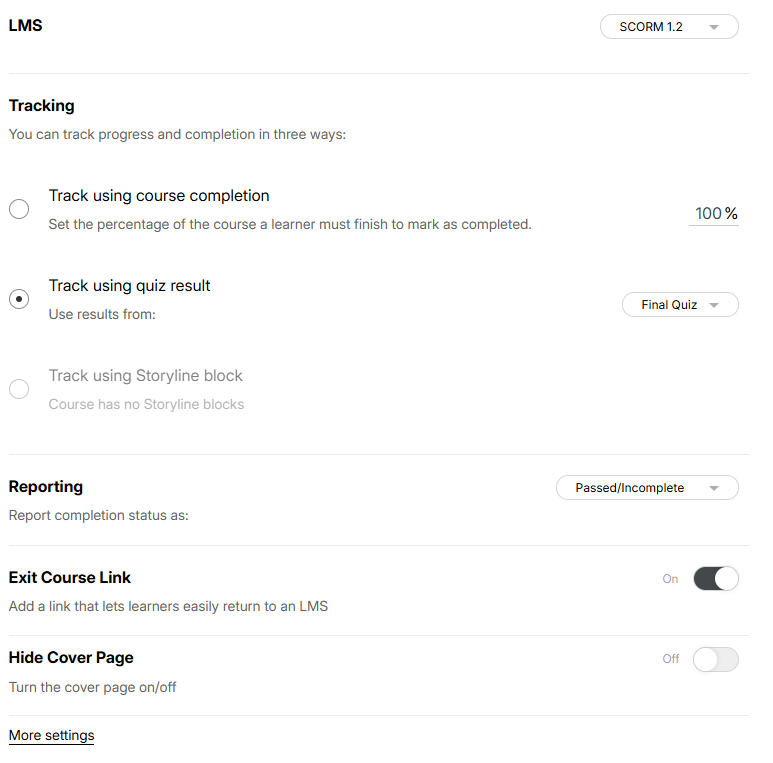Expand the Final Quiz results dropdown
The height and width of the screenshot is (763, 773).
click(680, 305)
